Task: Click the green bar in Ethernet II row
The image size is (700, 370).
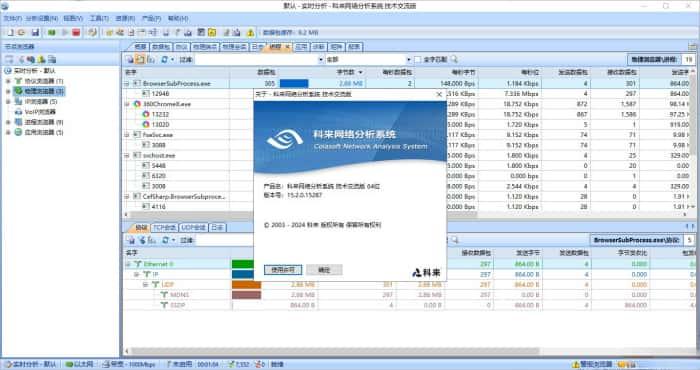Action: tap(243, 264)
